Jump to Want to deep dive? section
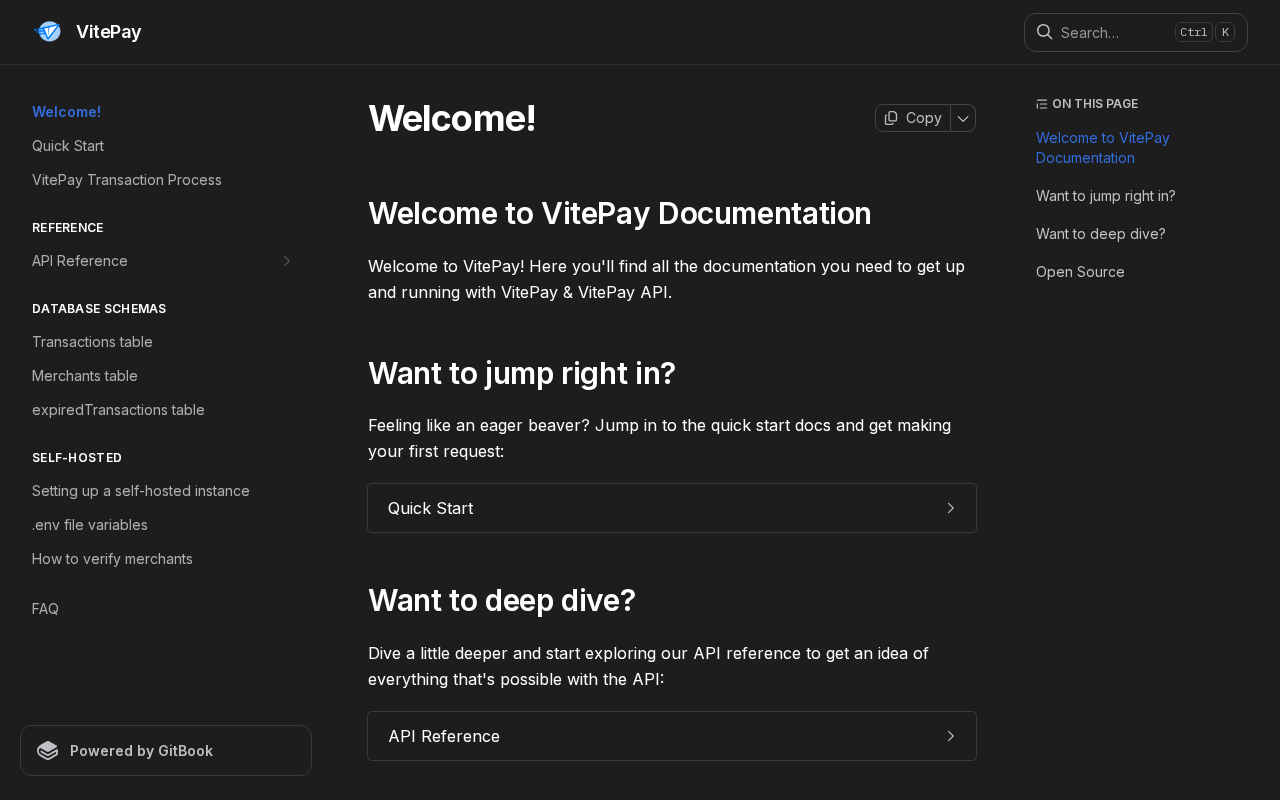Image resolution: width=1280 pixels, height=800 pixels. click(x=1101, y=234)
